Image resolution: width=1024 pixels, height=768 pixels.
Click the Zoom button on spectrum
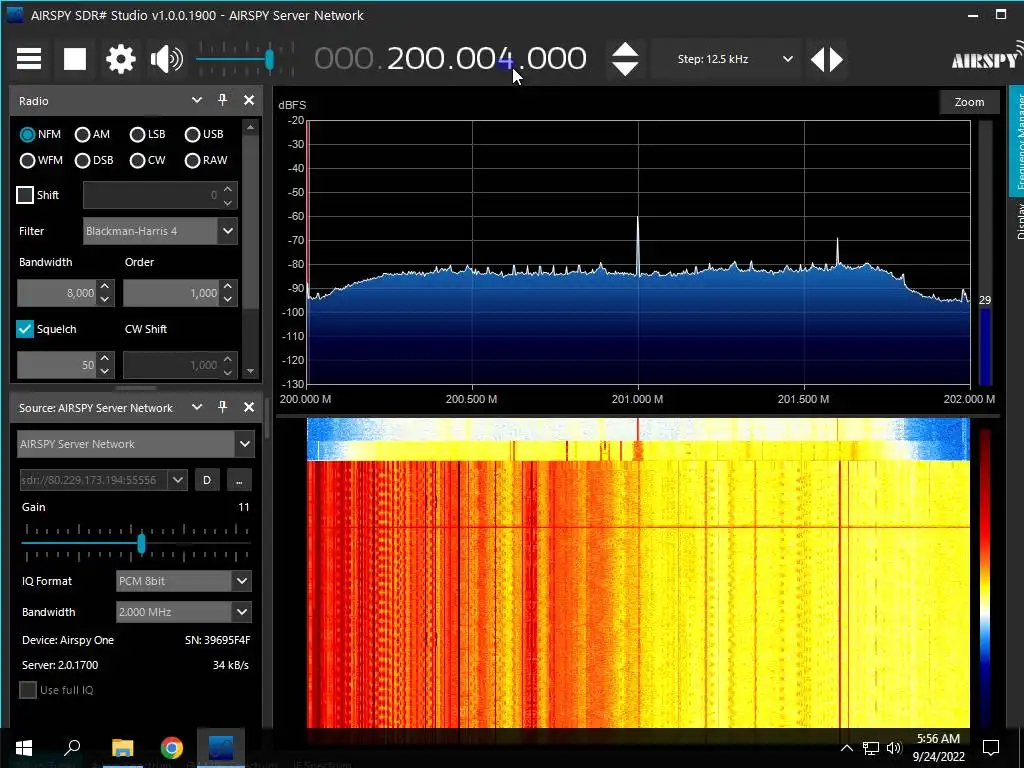coord(969,102)
